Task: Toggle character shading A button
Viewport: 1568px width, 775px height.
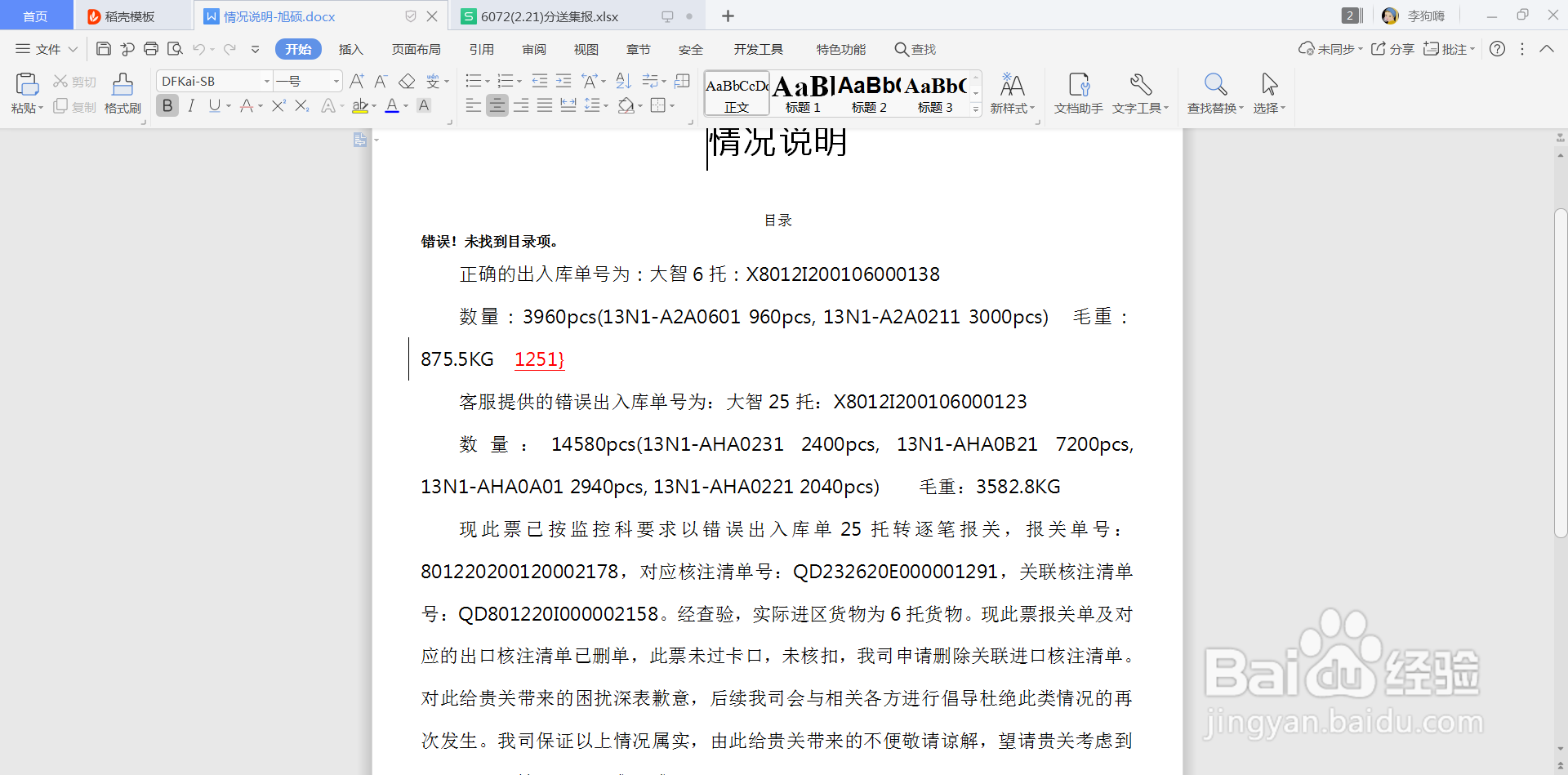Action: click(424, 105)
